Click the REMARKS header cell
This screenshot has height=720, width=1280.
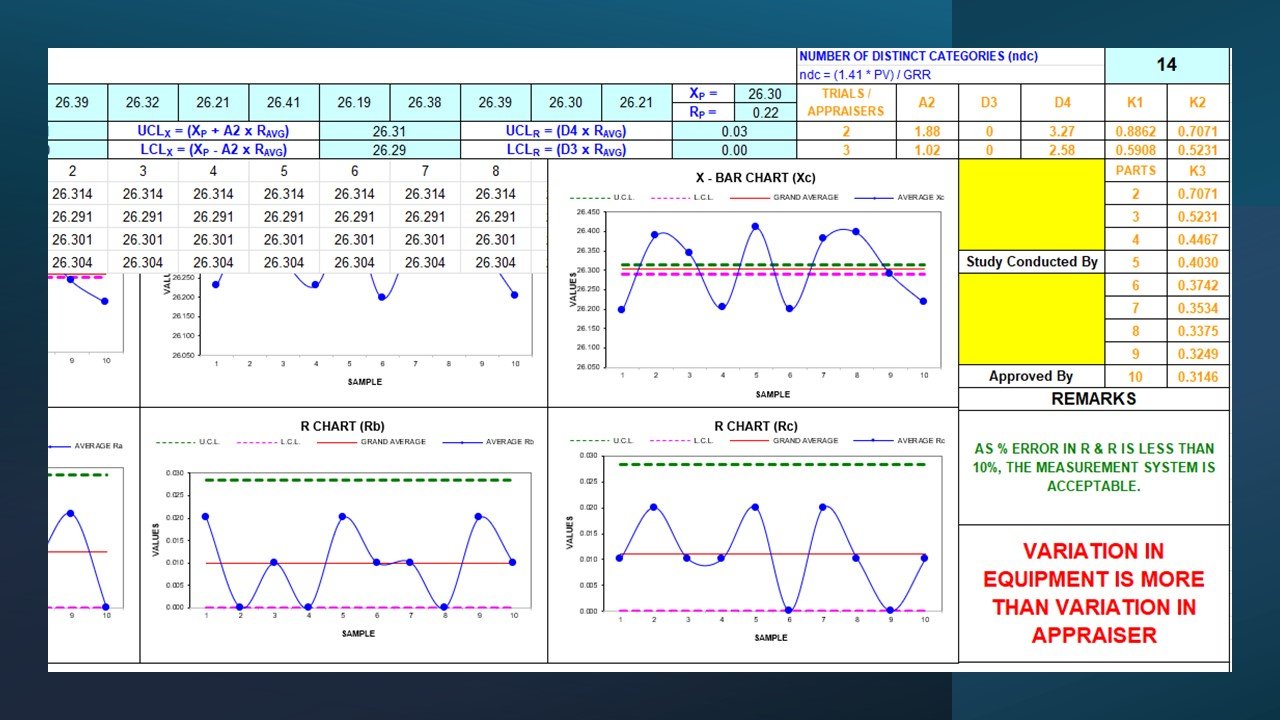coord(1093,399)
